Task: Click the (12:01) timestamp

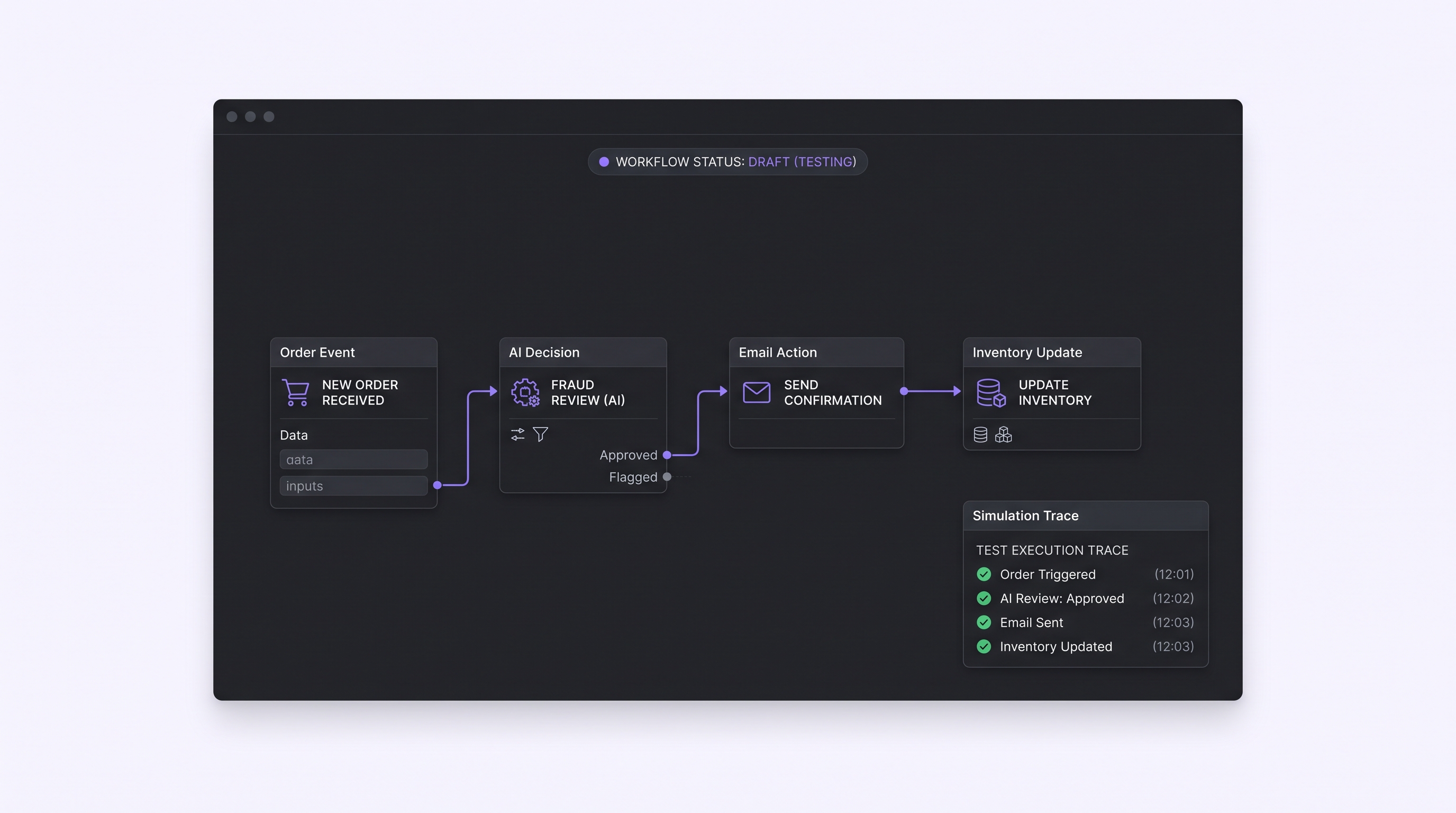Action: click(x=1174, y=574)
